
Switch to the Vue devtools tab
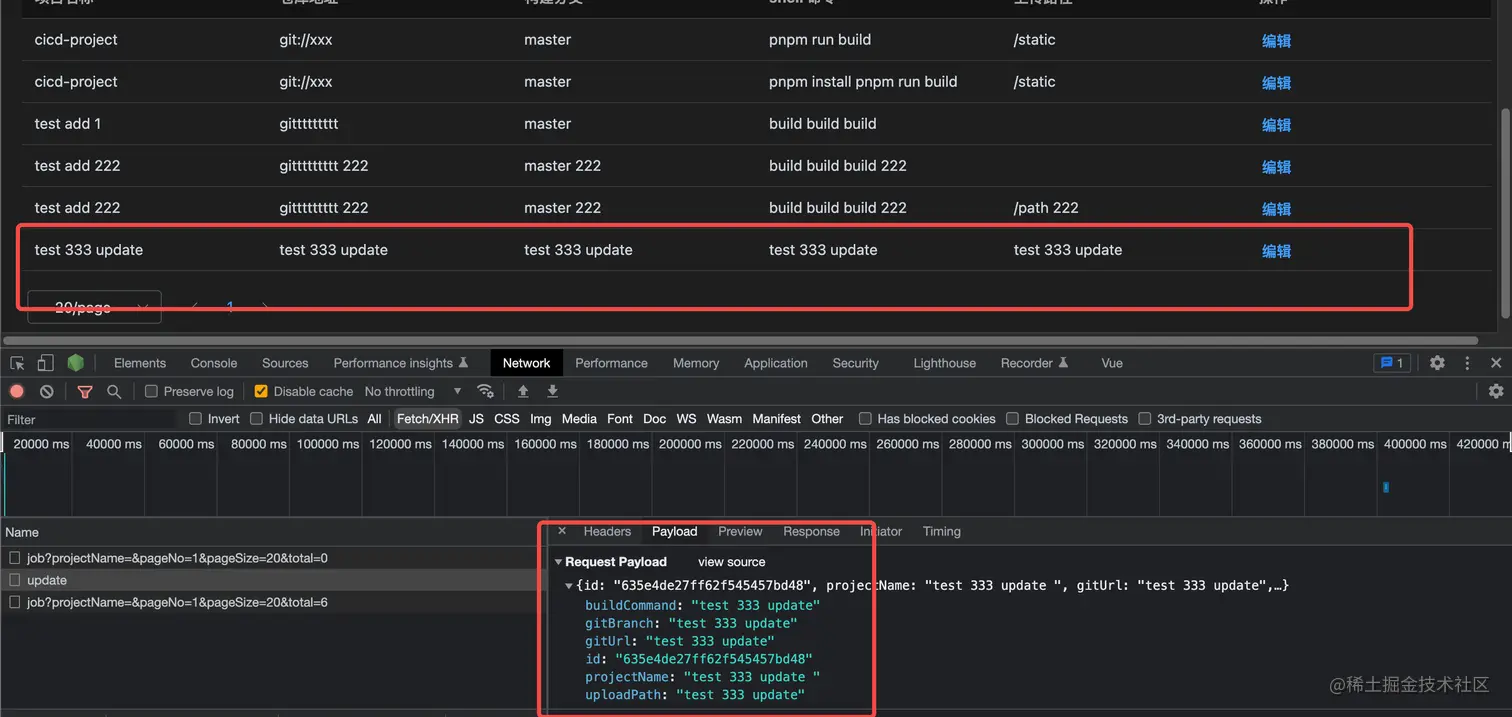point(1112,363)
